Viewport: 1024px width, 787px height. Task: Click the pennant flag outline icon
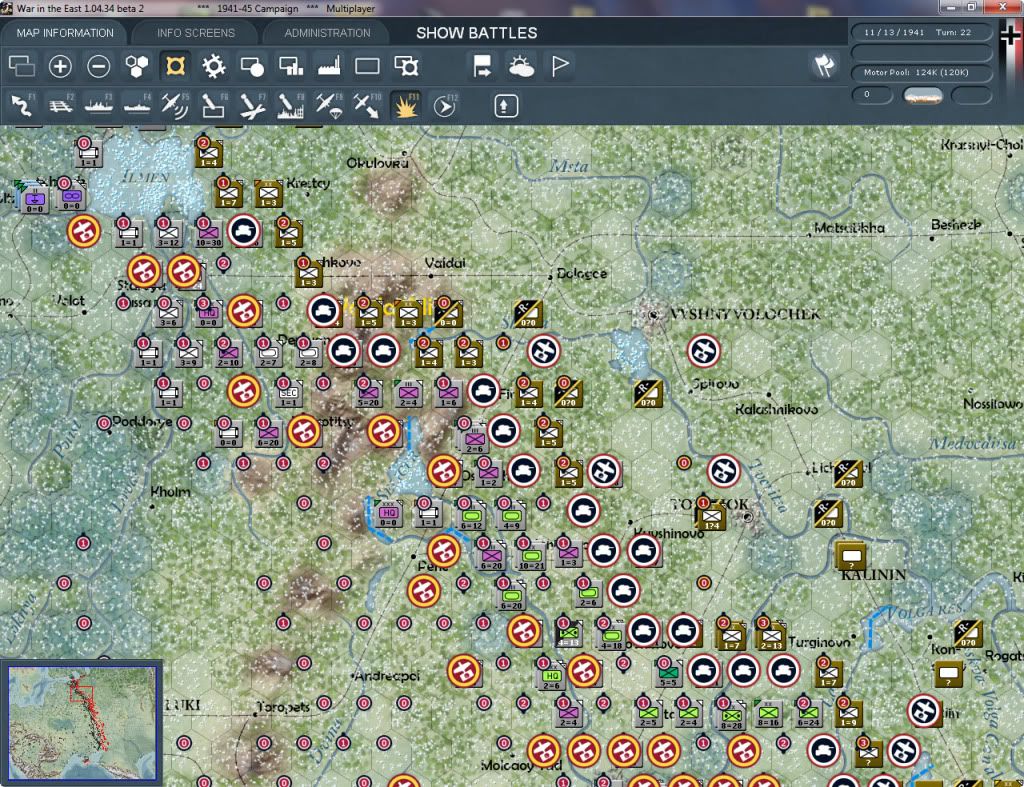[560, 66]
